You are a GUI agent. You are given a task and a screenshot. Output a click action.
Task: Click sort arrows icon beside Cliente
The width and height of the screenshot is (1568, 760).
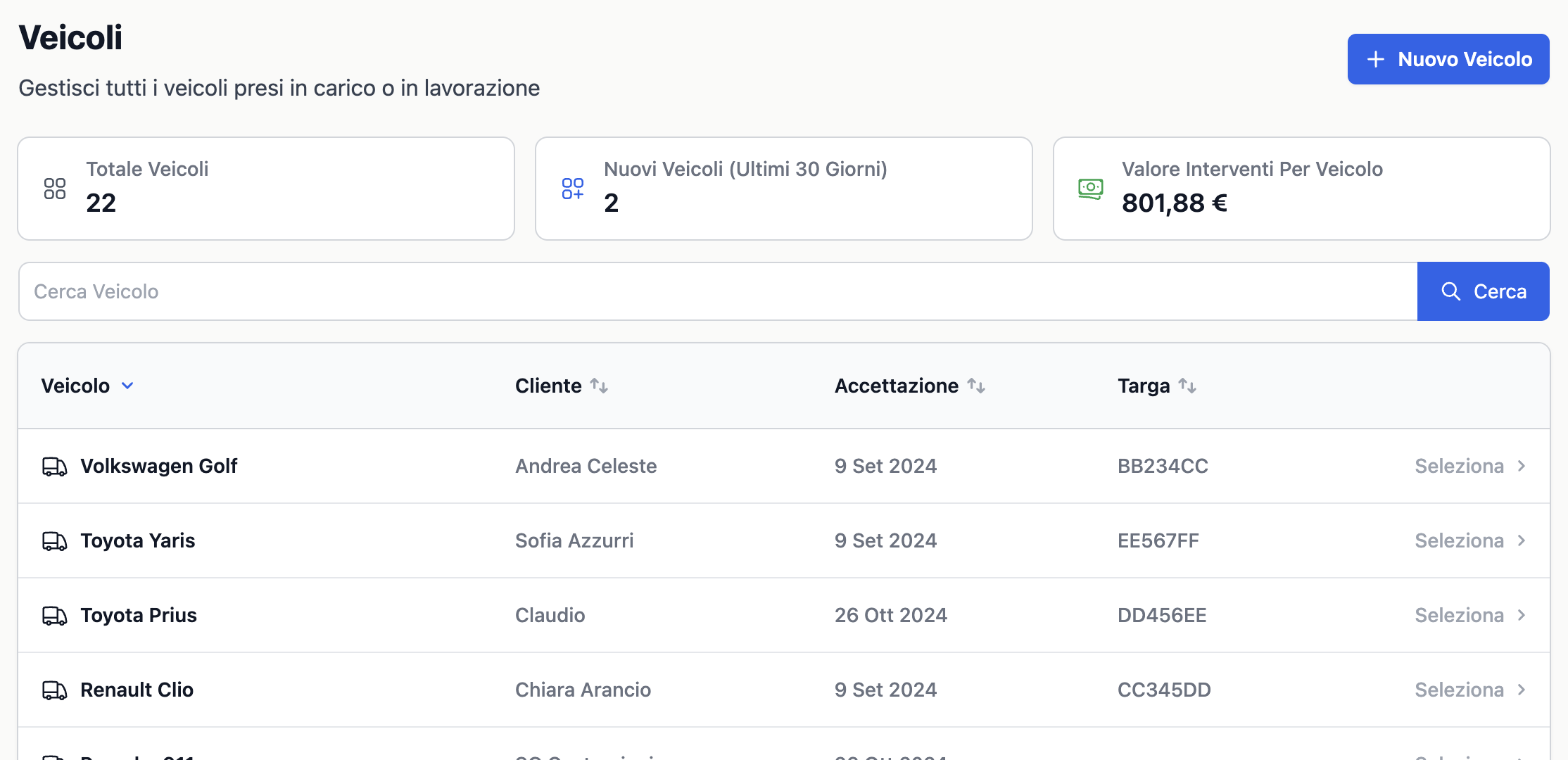(x=599, y=386)
